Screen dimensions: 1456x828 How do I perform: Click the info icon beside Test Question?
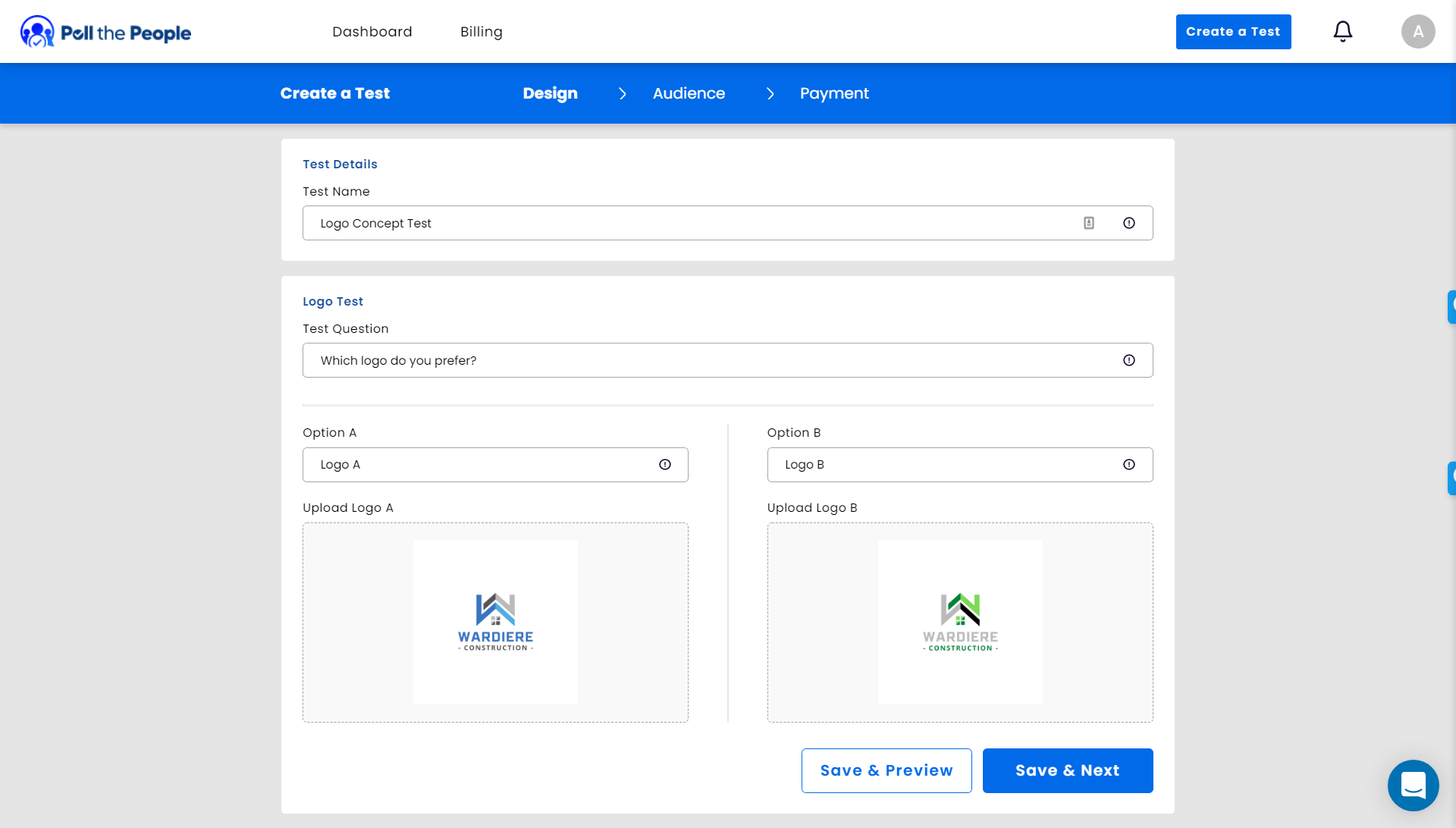pyautogui.click(x=1128, y=360)
